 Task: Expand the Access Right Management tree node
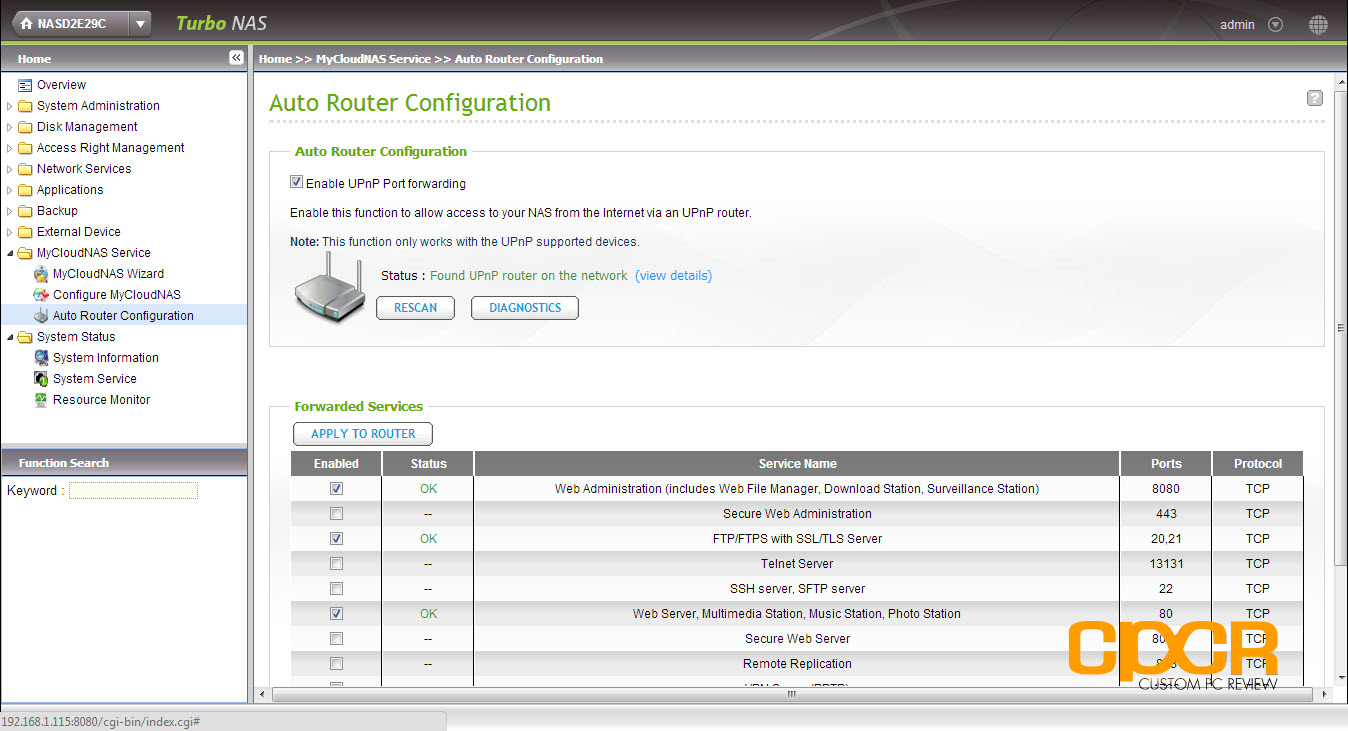pyautogui.click(x=10, y=148)
